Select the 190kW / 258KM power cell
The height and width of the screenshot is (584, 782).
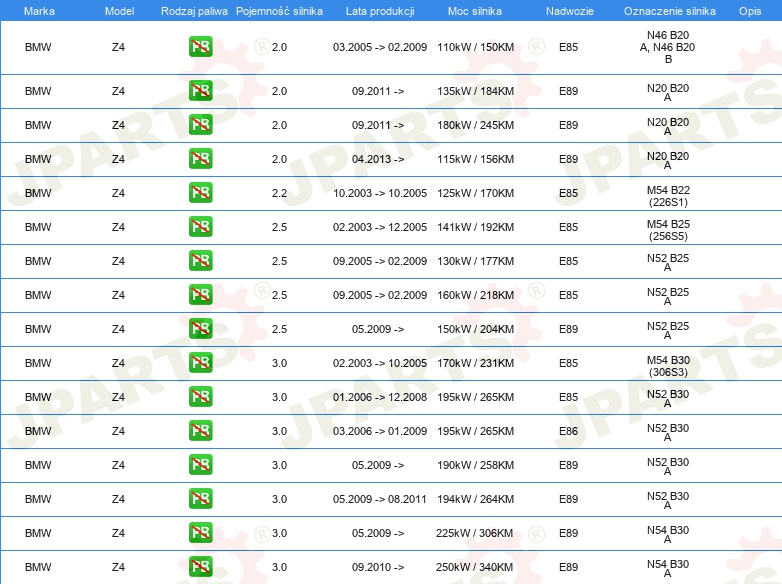[x=475, y=465]
